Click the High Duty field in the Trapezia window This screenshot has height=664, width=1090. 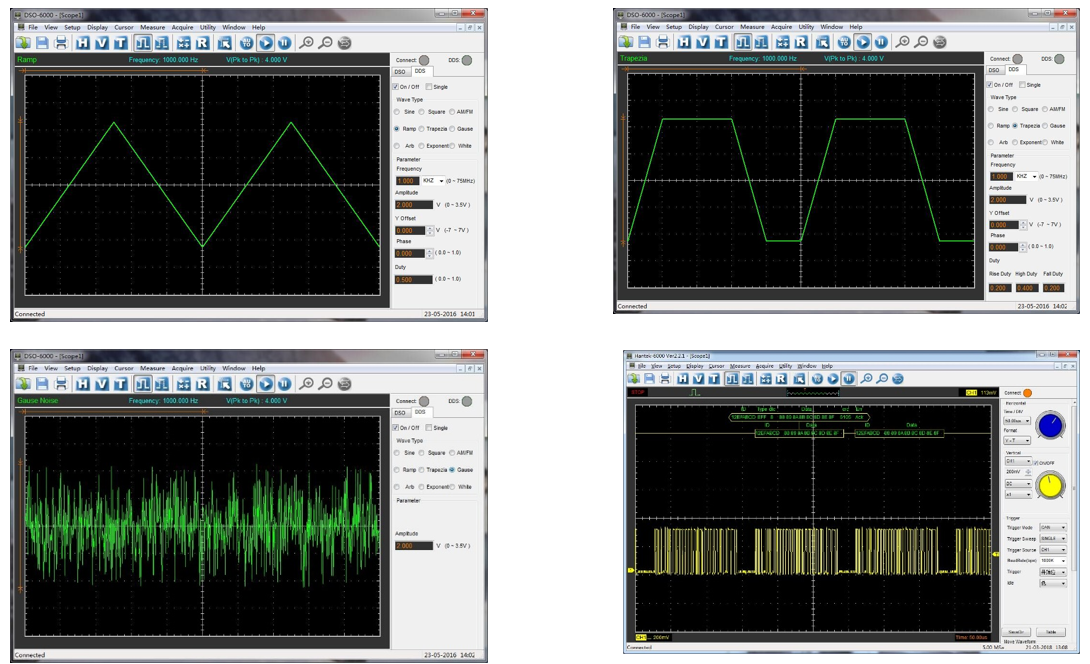pos(1025,288)
